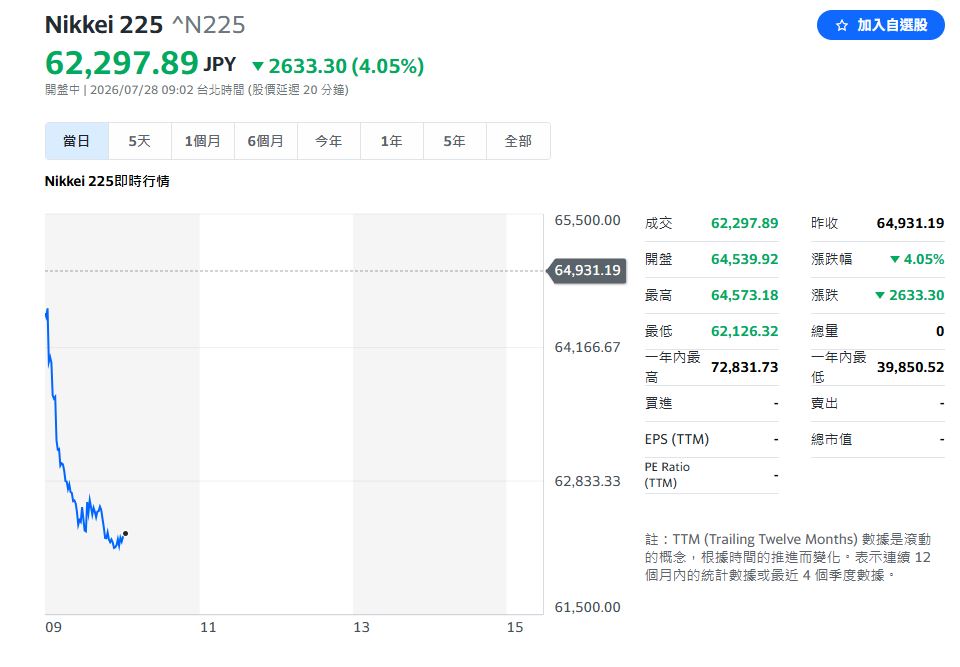Show the 1個月 chart range

[203, 141]
